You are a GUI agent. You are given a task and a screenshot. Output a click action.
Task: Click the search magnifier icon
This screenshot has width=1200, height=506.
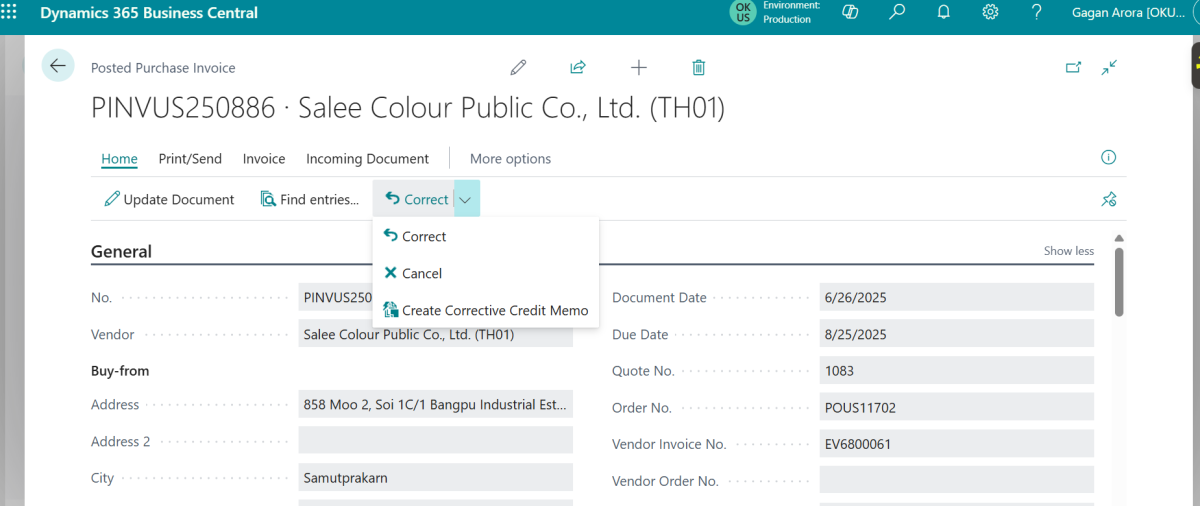point(897,13)
